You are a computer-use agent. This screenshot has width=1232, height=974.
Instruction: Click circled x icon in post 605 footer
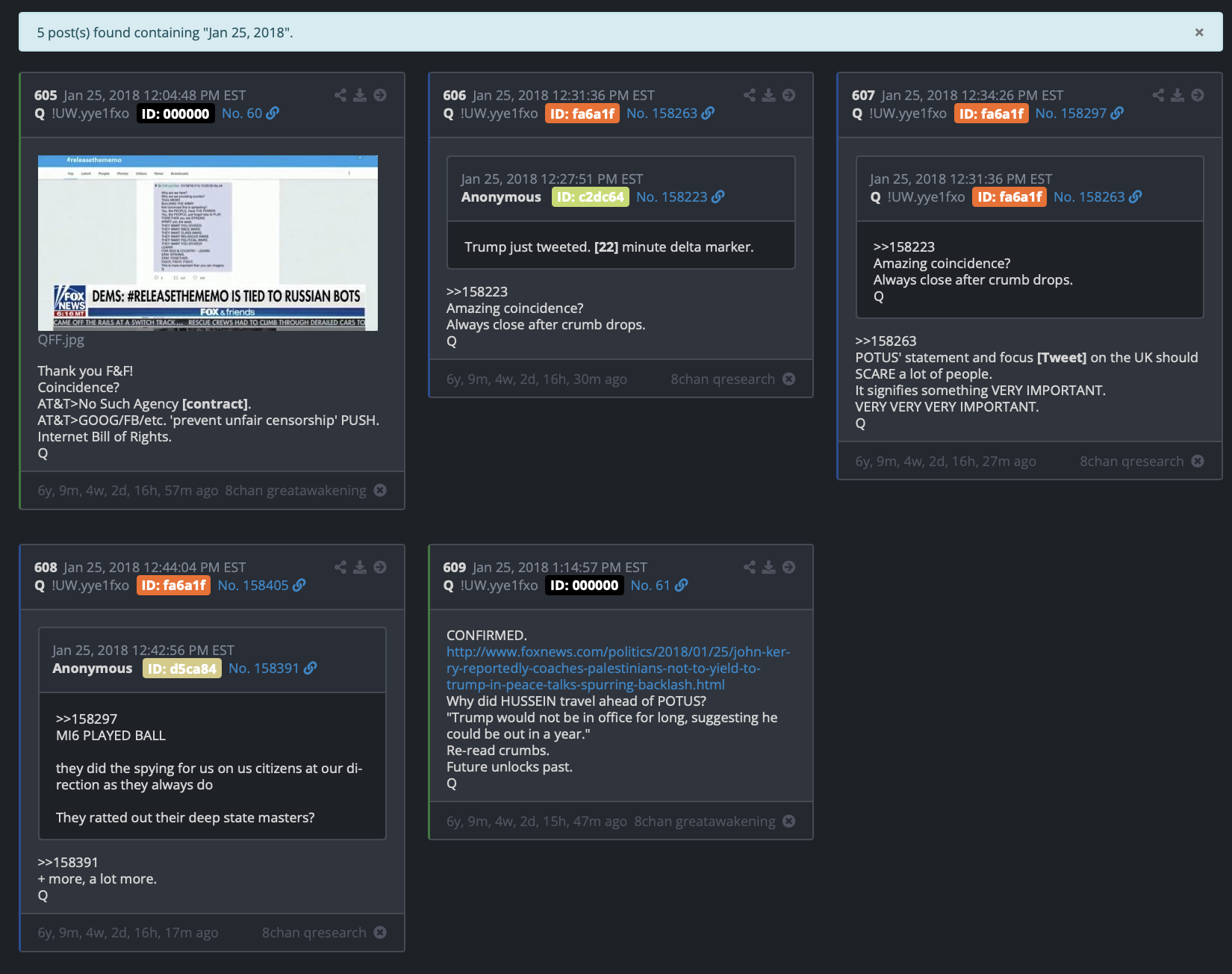point(380,490)
